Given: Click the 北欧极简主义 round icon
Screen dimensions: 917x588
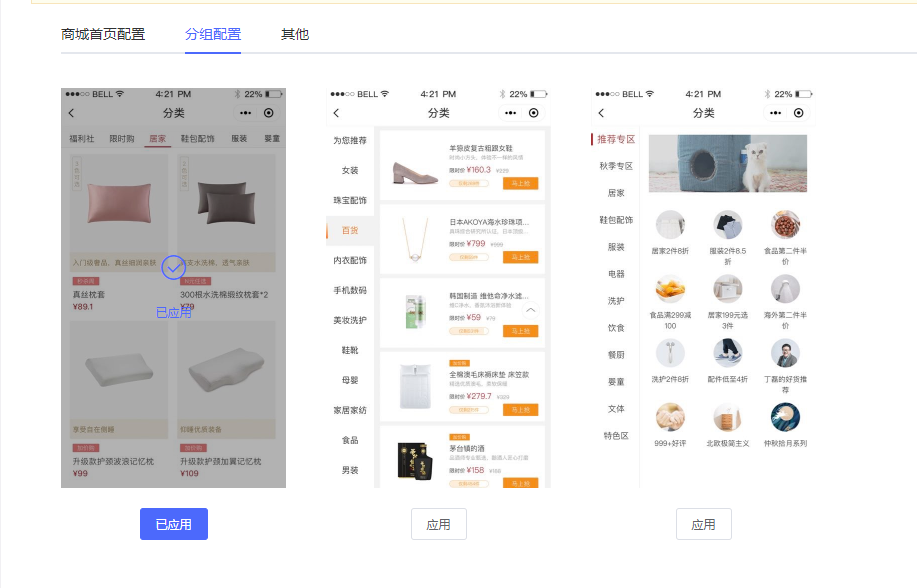Looking at the screenshot, I should (x=728, y=417).
